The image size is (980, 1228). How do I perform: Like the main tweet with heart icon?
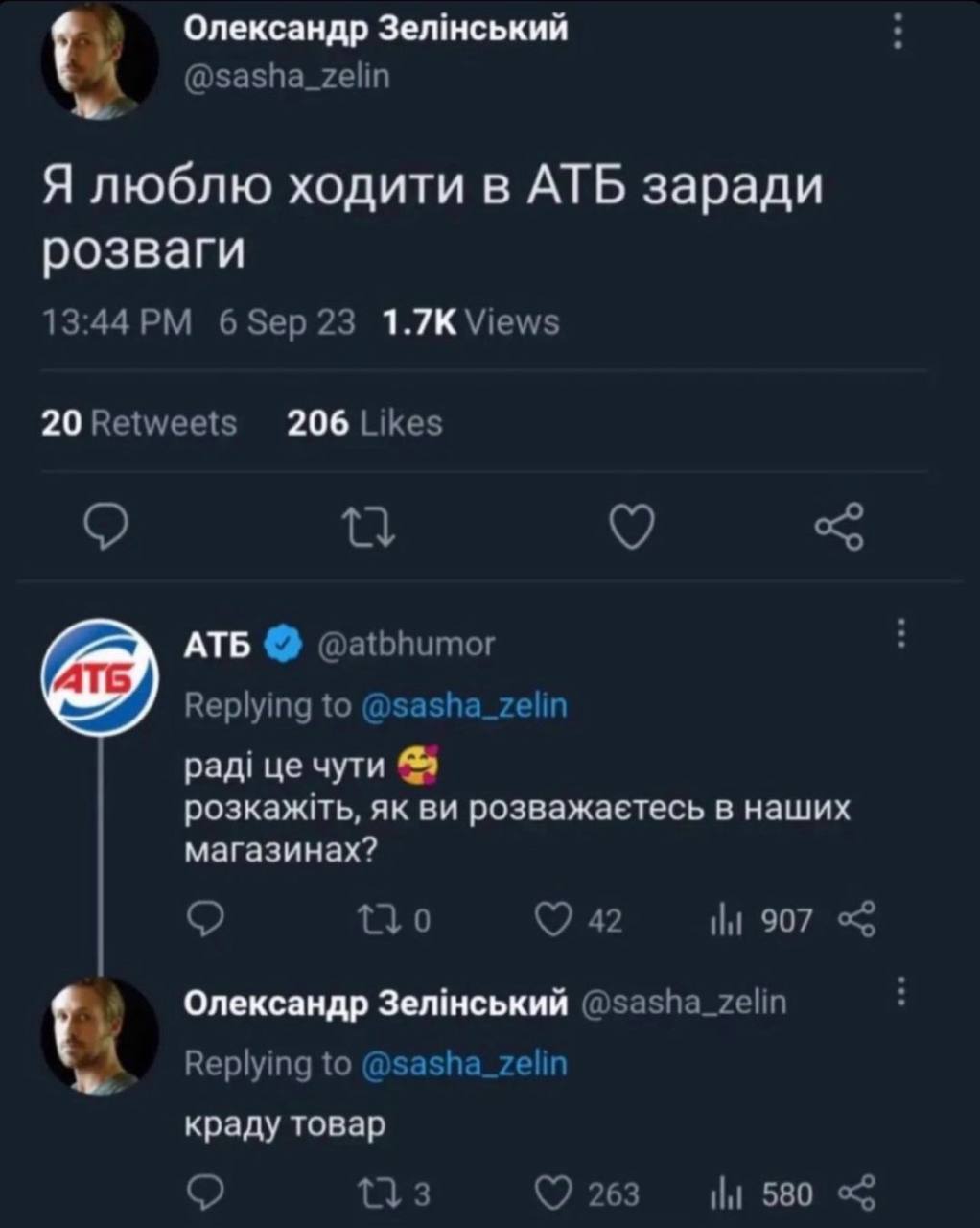(632, 527)
